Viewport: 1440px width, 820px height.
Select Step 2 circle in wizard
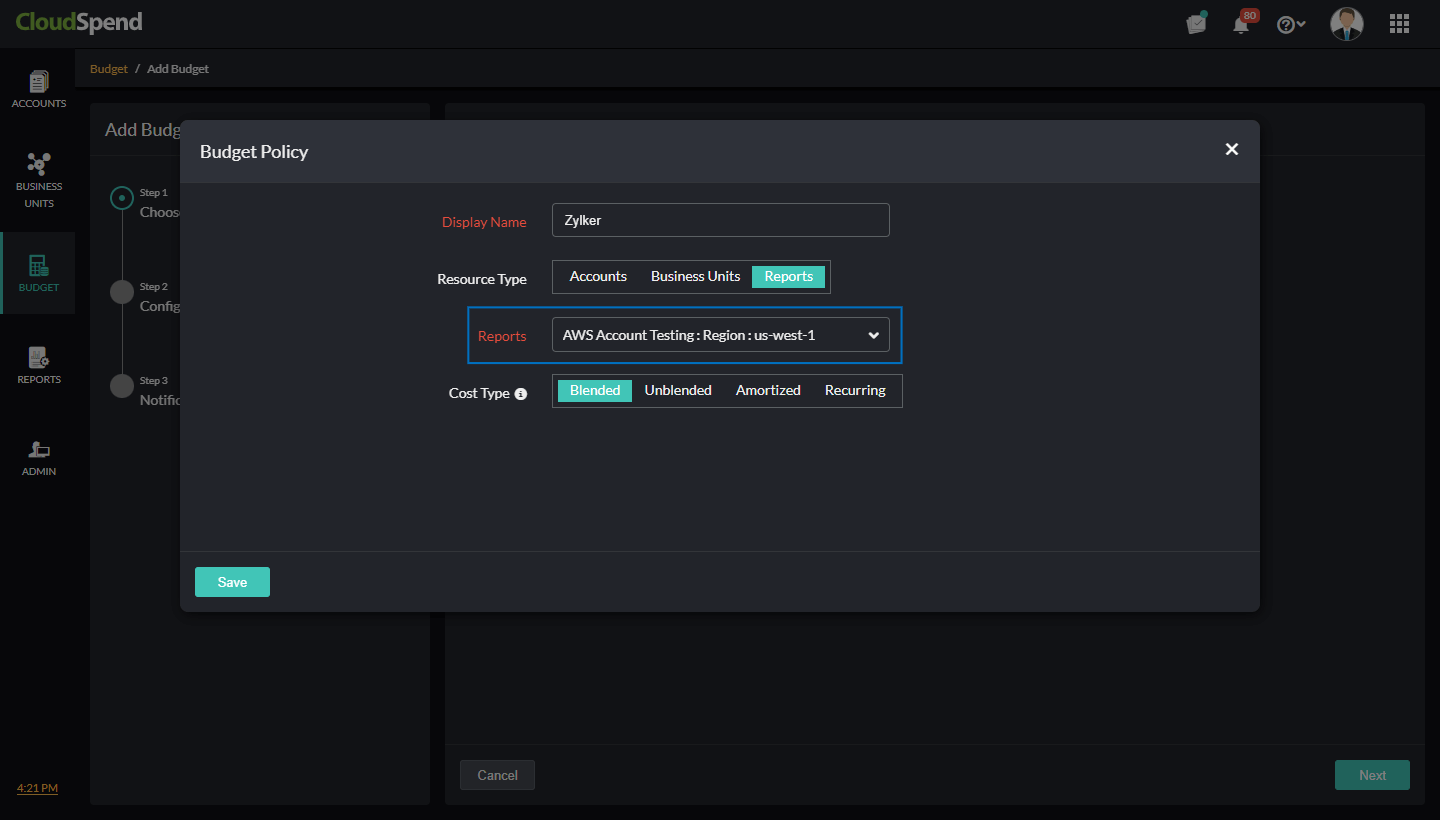pos(122,292)
